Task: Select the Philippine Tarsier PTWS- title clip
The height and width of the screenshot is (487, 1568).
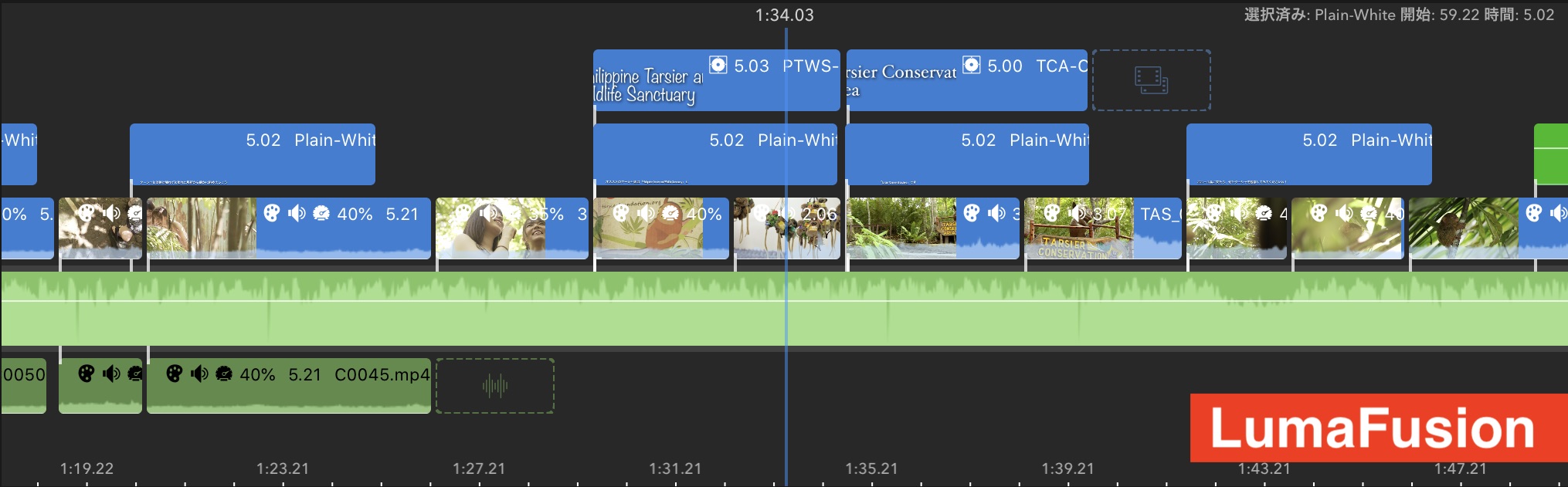Action: point(716,80)
